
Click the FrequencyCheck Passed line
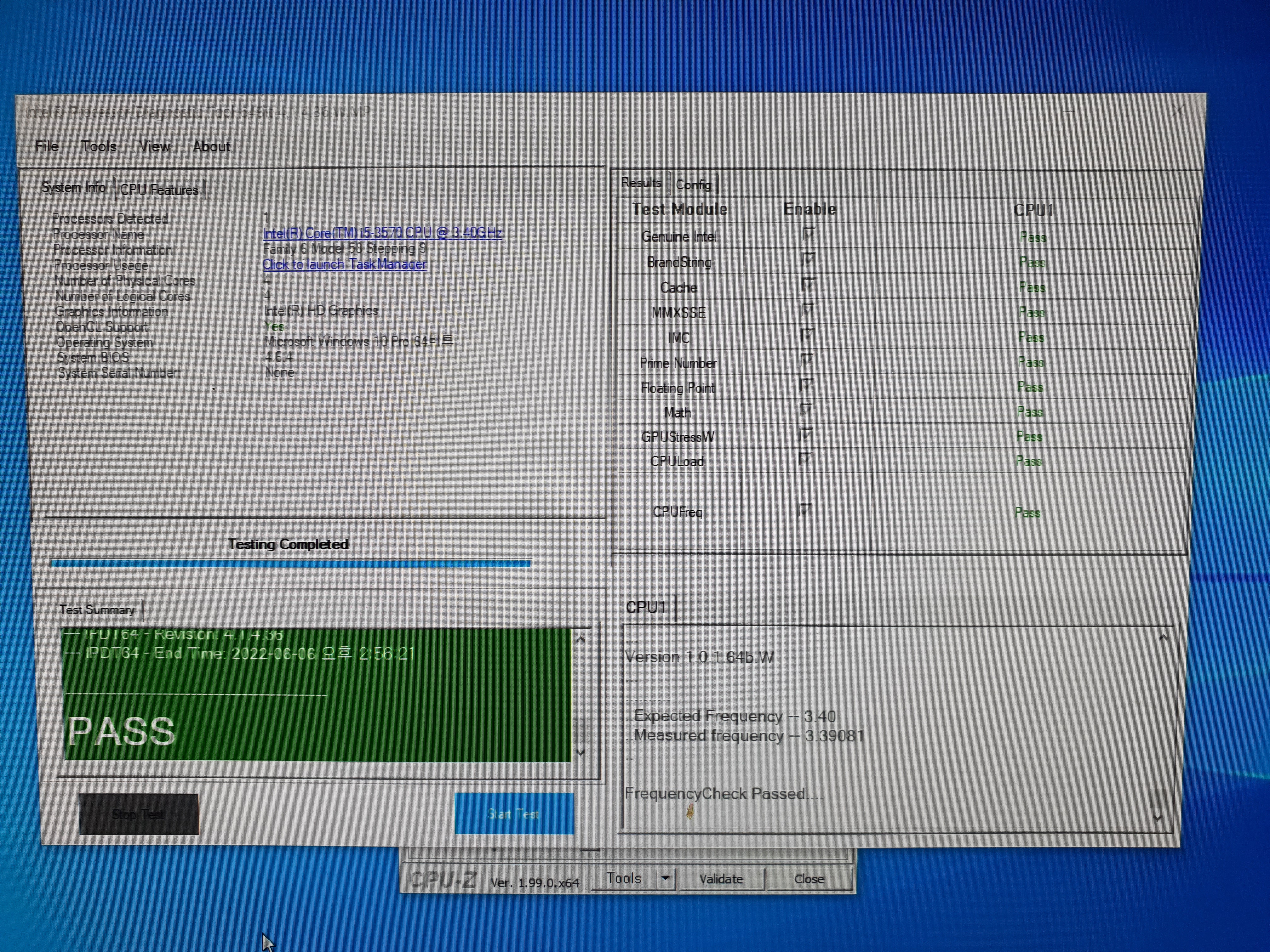[724, 794]
